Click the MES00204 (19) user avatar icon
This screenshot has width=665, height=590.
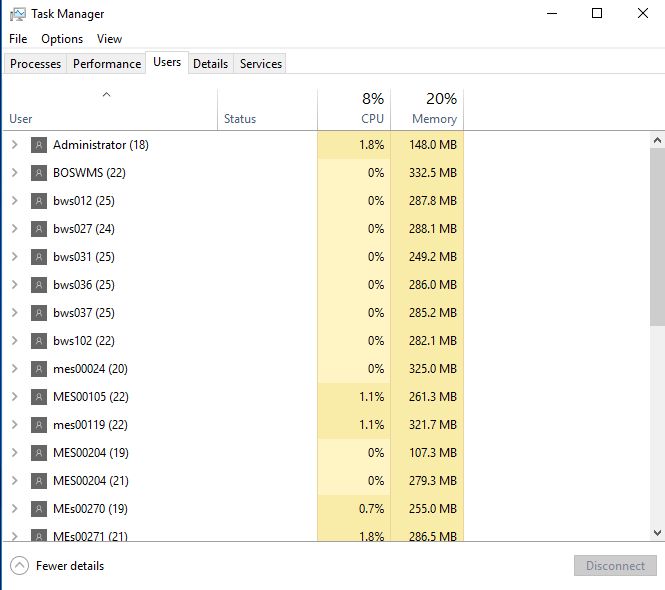pos(39,453)
